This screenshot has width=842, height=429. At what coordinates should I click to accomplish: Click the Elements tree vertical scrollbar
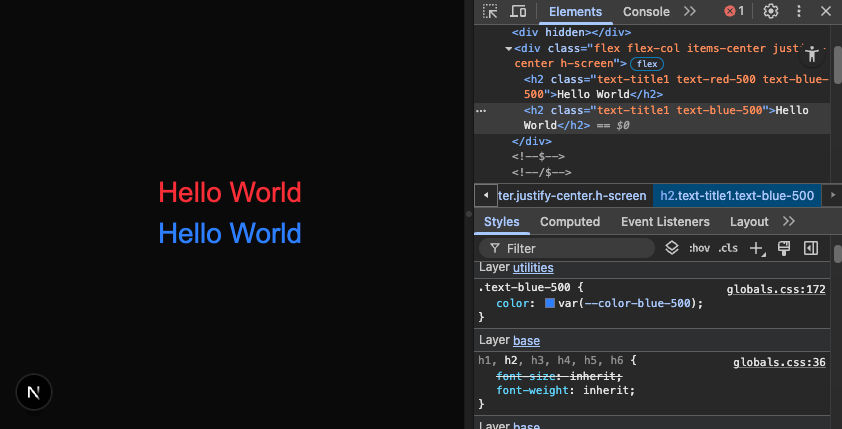[x=837, y=64]
